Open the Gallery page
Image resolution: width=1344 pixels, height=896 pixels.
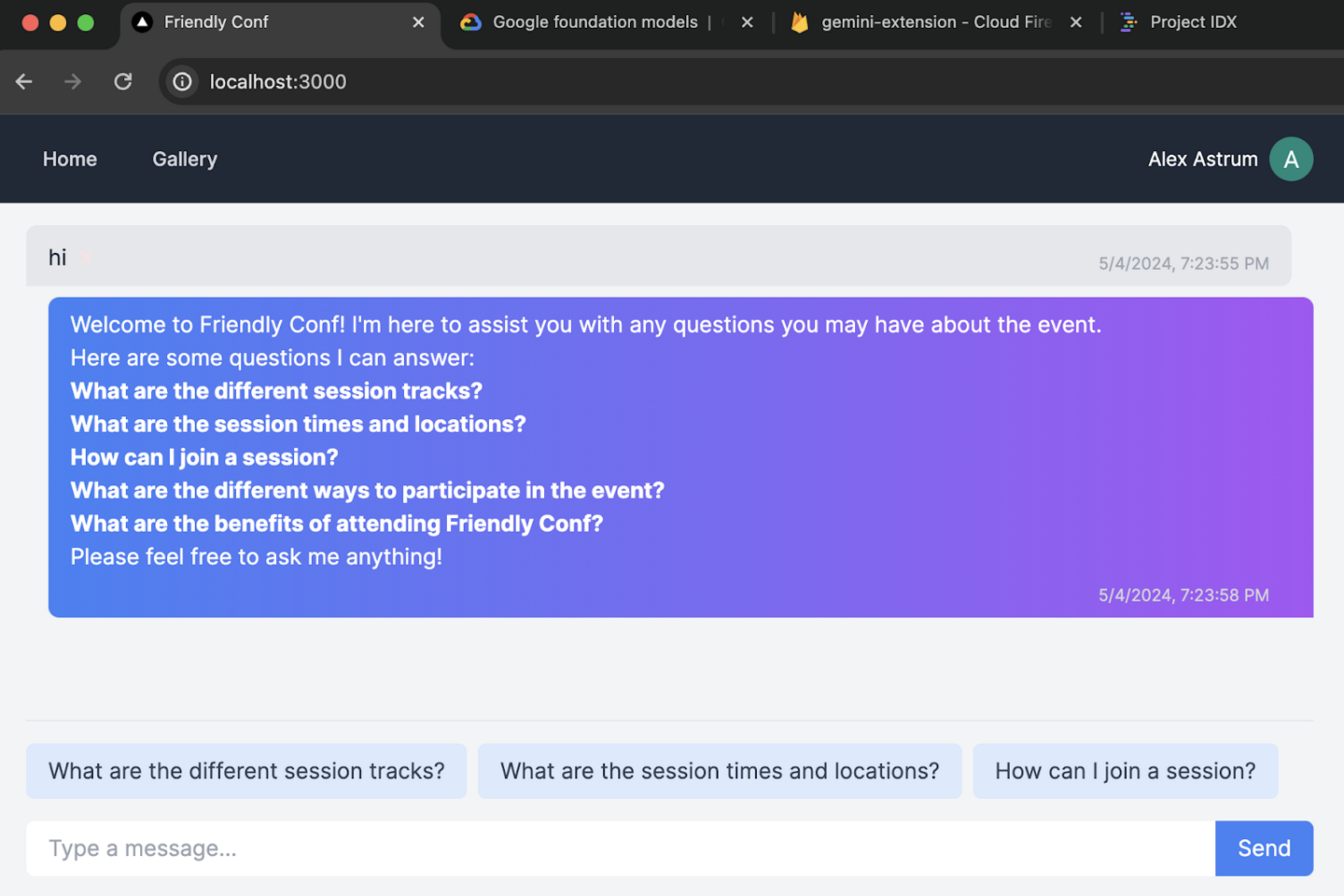click(x=185, y=160)
